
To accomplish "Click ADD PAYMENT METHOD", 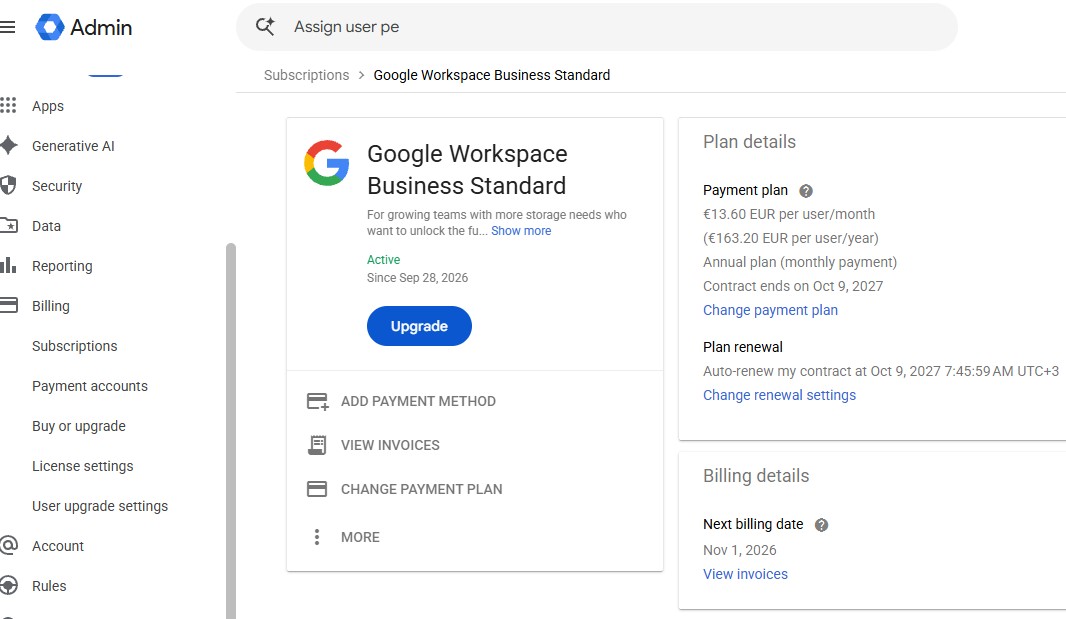I will click(418, 401).
